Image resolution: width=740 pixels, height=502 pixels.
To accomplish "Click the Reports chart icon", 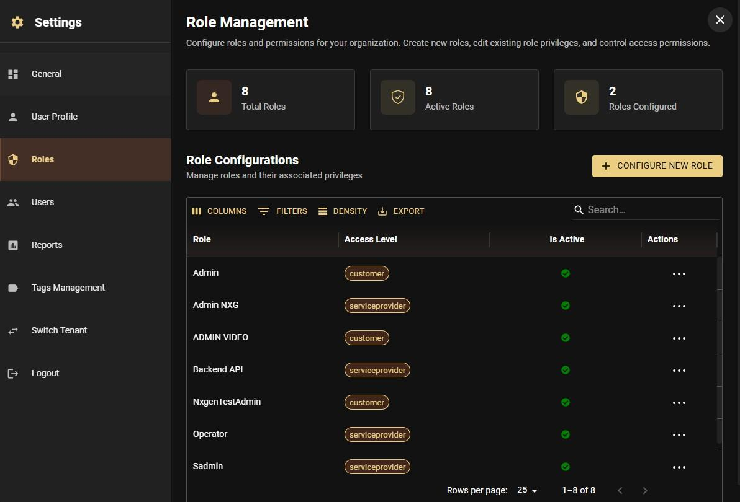I will coord(13,245).
